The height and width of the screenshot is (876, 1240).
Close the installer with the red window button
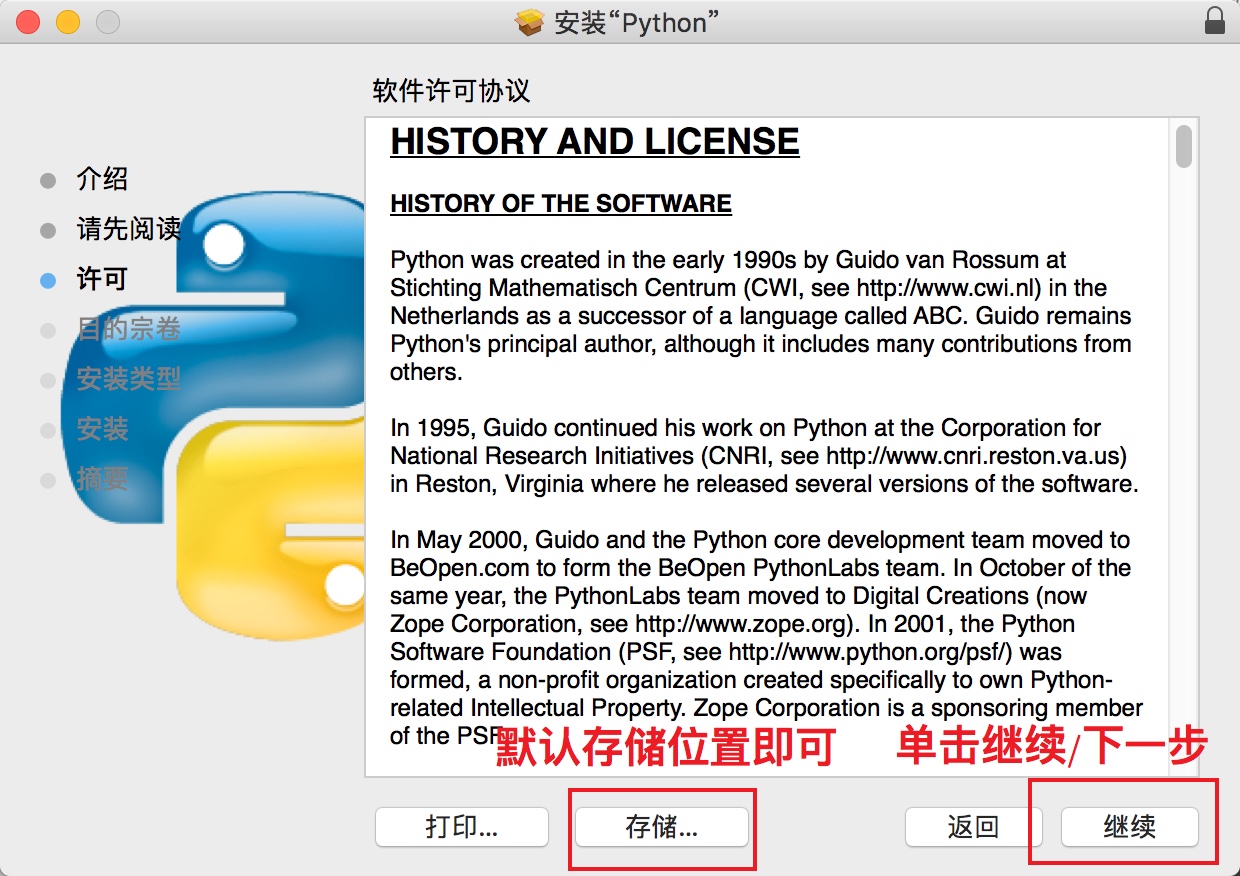[28, 21]
